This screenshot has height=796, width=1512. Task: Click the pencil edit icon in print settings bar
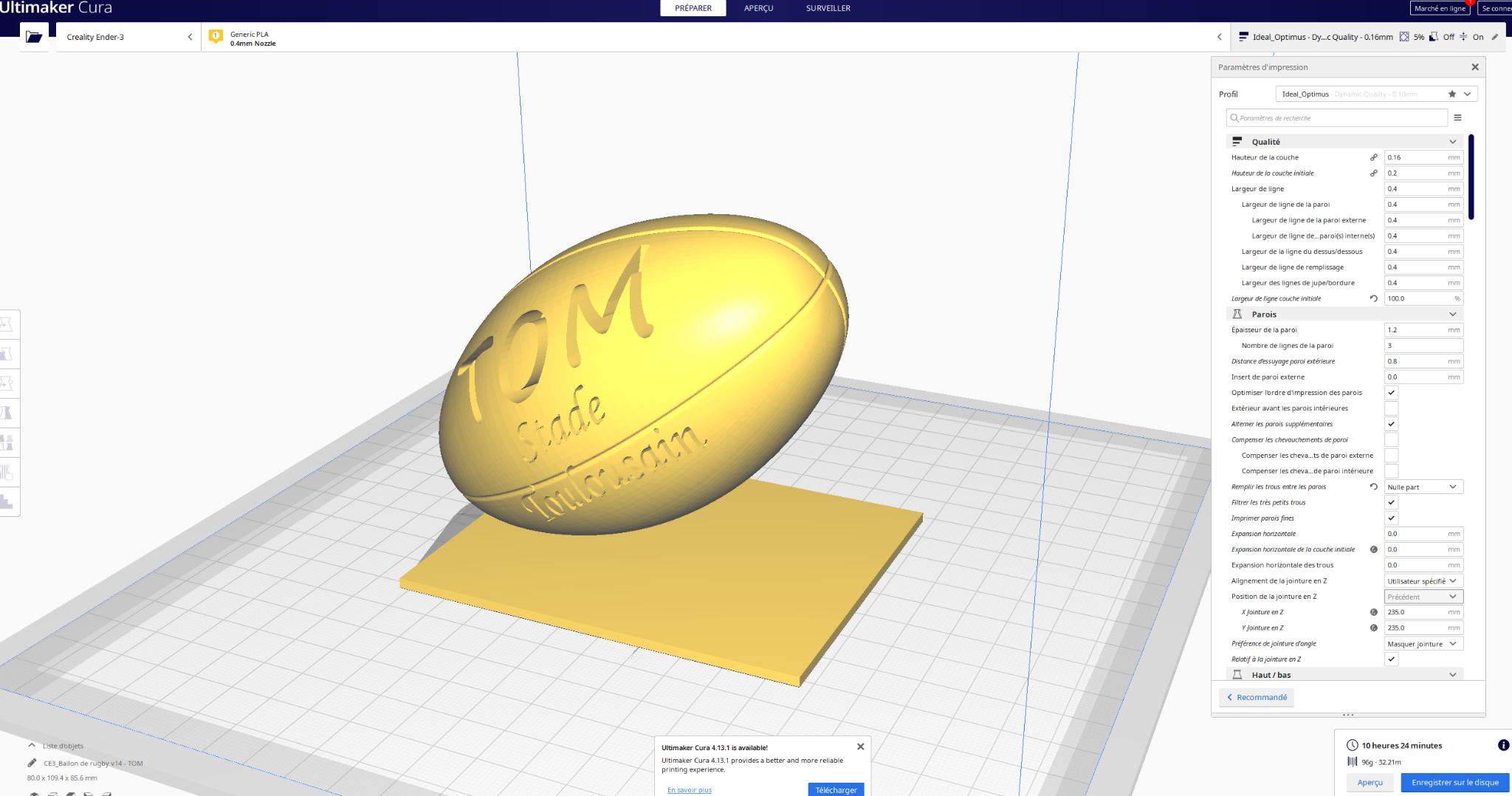[x=1495, y=37]
